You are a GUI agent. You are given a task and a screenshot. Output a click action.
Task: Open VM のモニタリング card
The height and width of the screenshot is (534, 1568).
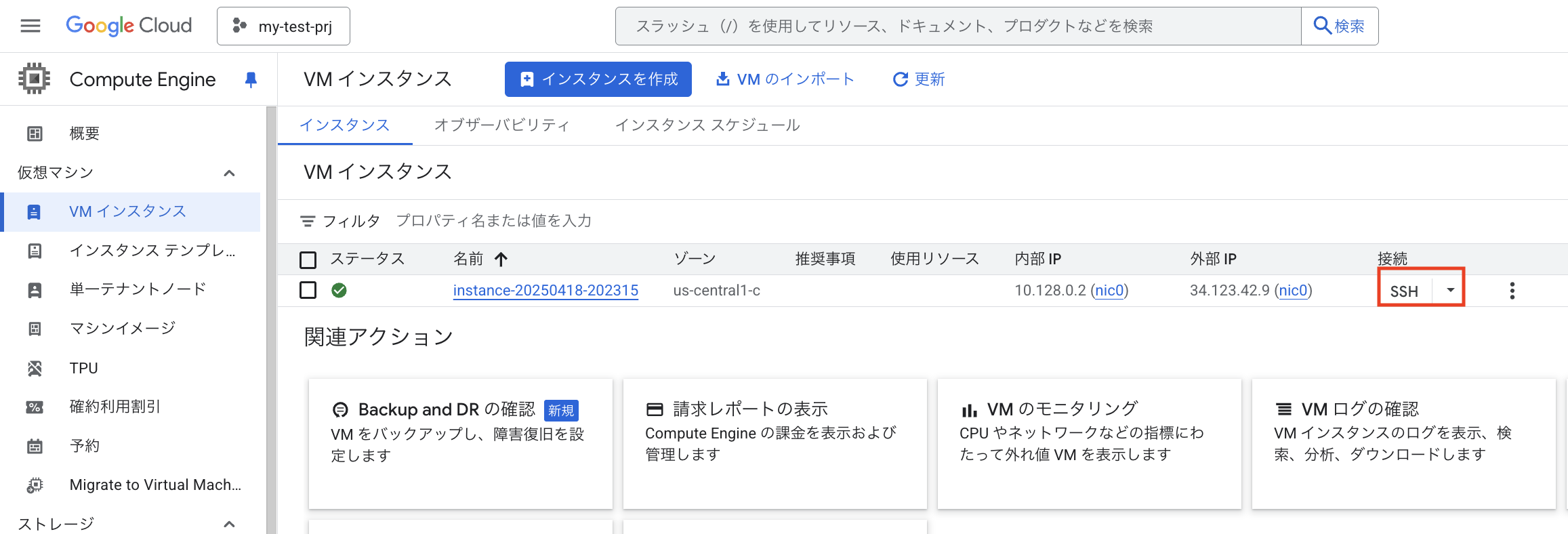click(x=1090, y=444)
